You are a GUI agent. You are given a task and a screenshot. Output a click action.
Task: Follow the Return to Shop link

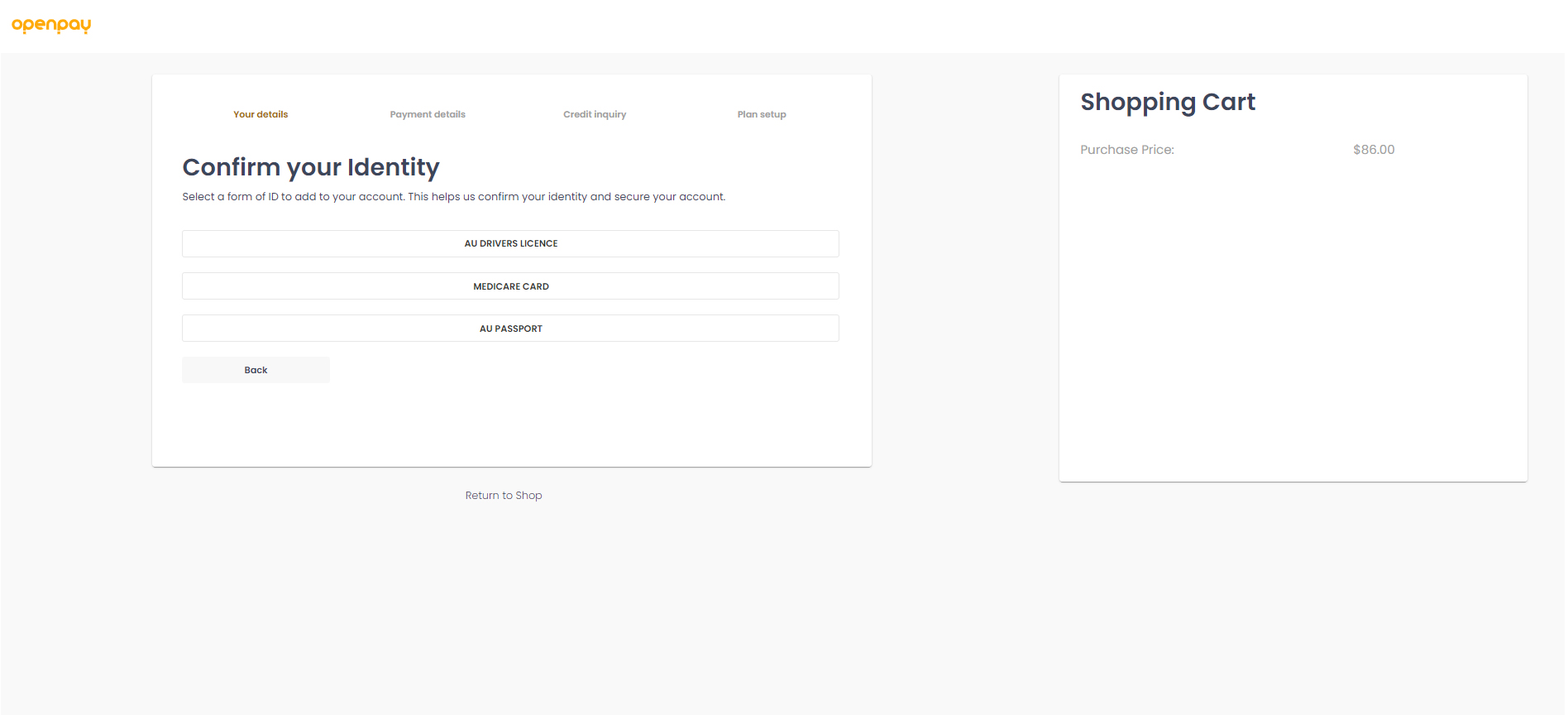[503, 496]
